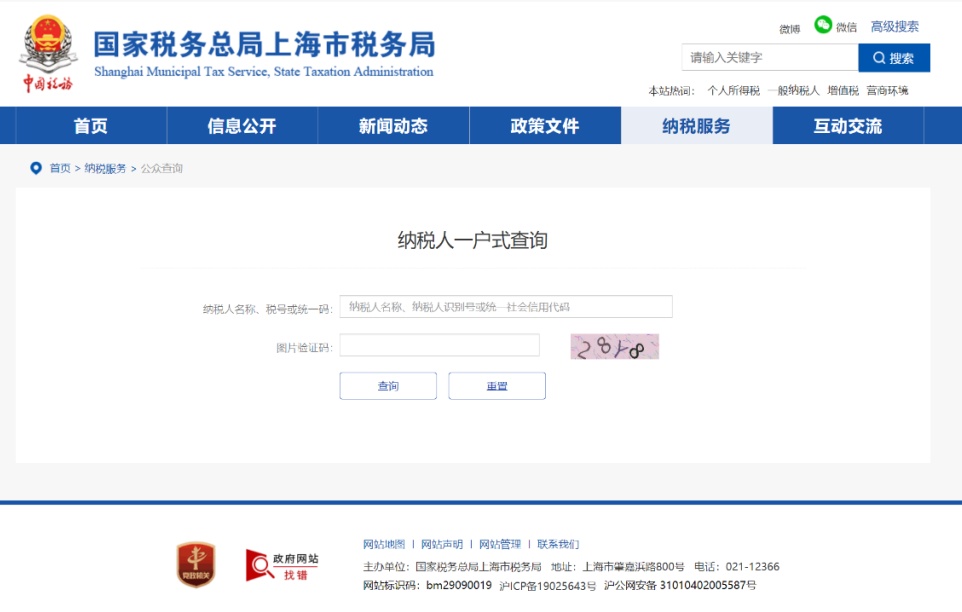Select hot word 一般纳税人
The width and height of the screenshot is (962, 612).
pyautogui.click(x=793, y=91)
